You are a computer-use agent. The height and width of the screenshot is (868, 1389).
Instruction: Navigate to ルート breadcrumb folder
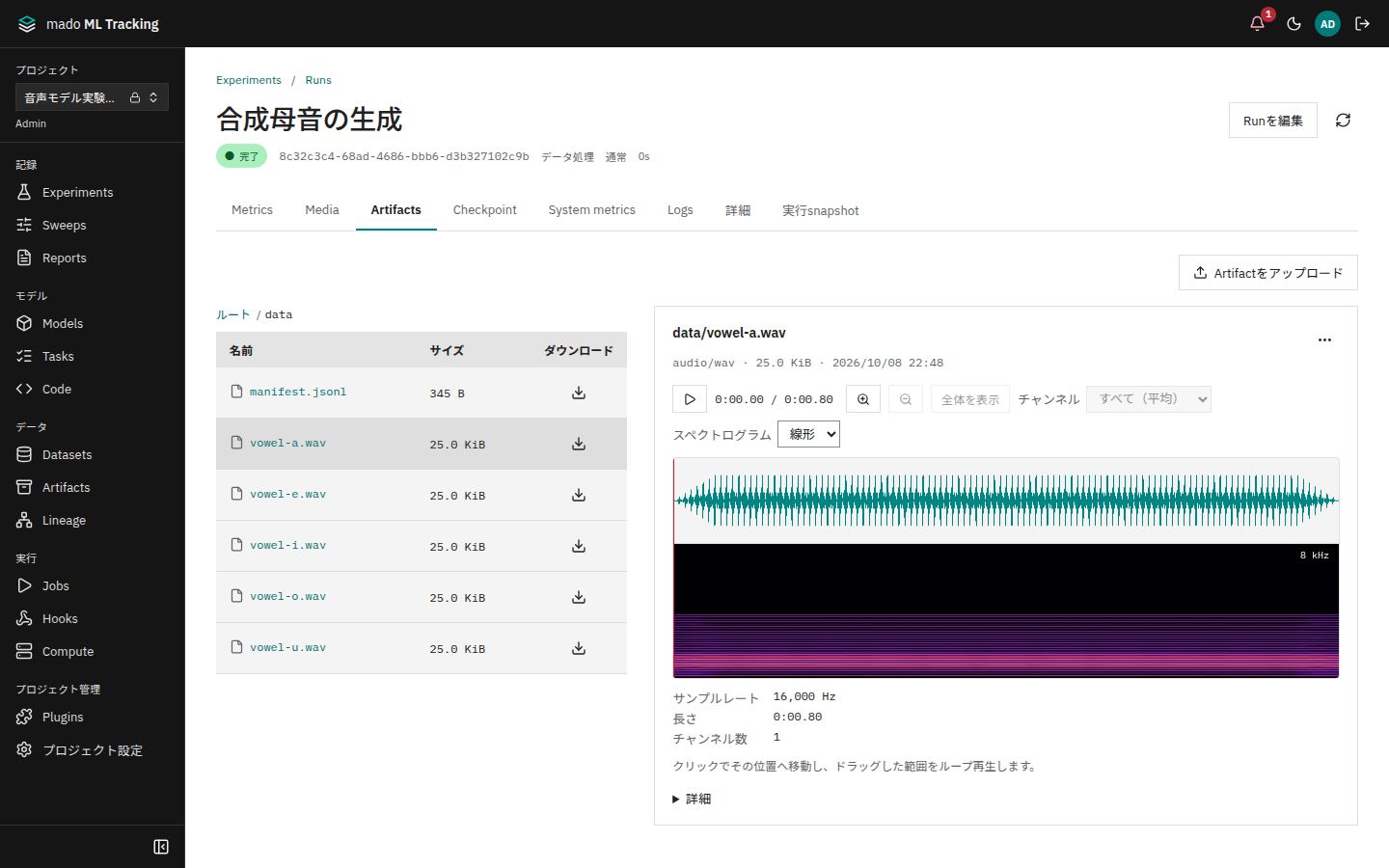tap(232, 314)
